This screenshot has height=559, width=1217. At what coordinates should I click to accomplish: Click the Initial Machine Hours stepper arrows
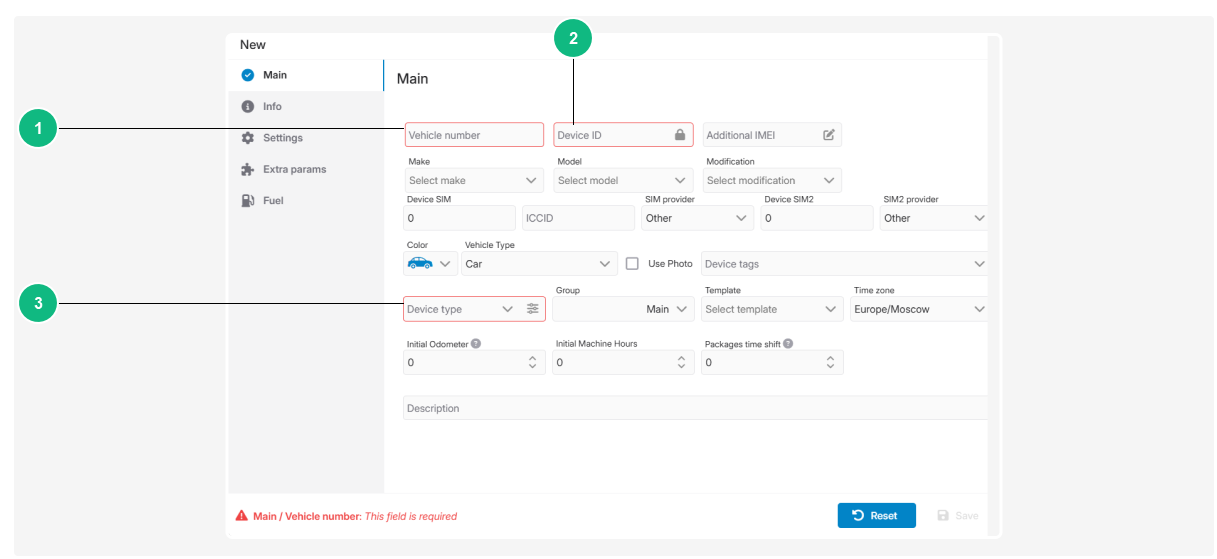point(681,363)
